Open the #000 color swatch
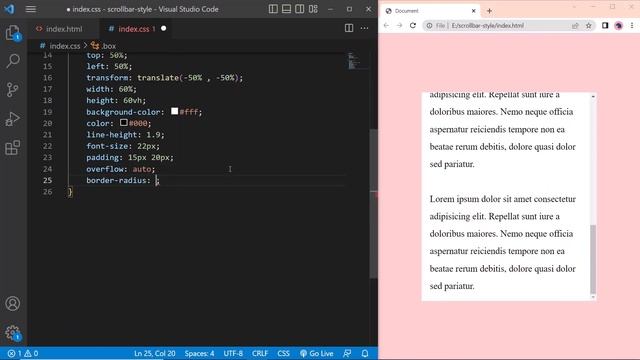Viewport: 640px width, 360px height. click(x=124, y=122)
